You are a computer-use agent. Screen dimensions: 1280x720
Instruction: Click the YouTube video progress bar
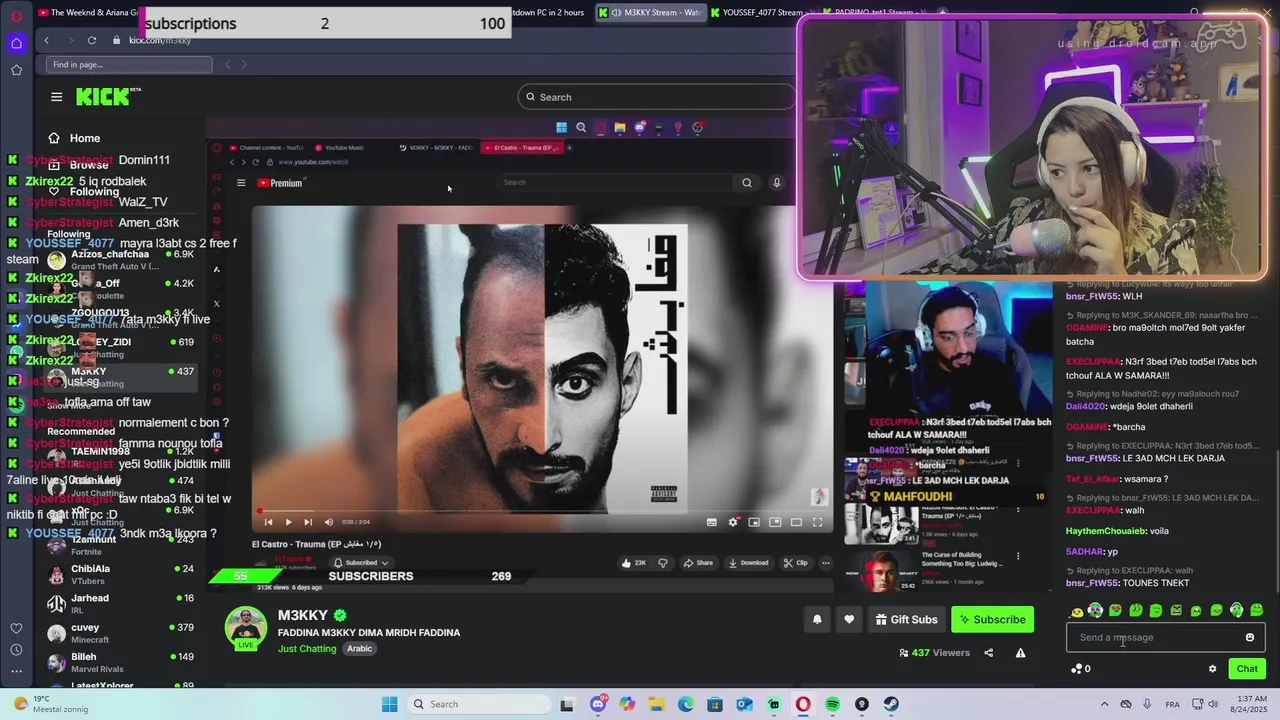tap(542, 511)
